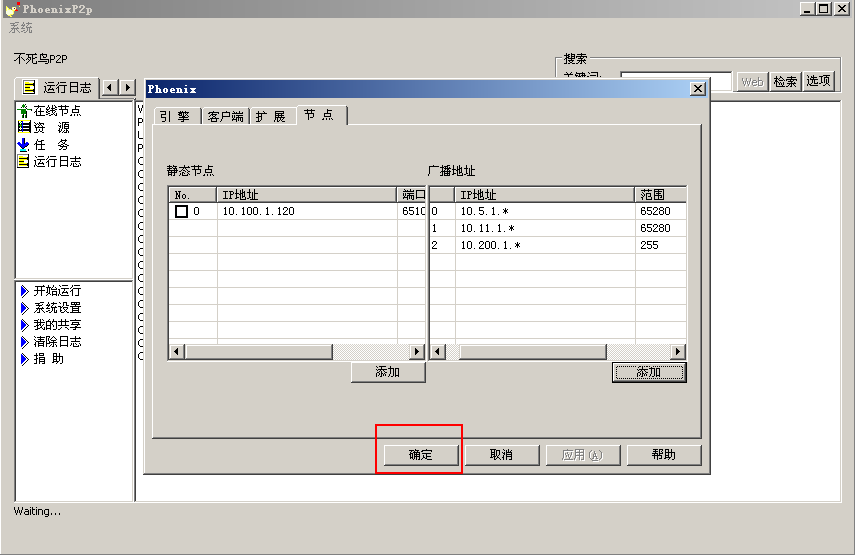The width and height of the screenshot is (855, 555).
Task: Click 添加 under broadcast address list
Action: point(649,372)
